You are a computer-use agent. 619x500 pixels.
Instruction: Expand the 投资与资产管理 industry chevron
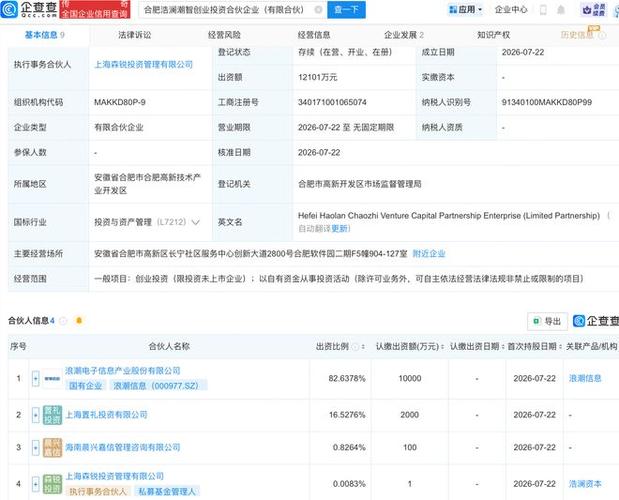[196, 223]
